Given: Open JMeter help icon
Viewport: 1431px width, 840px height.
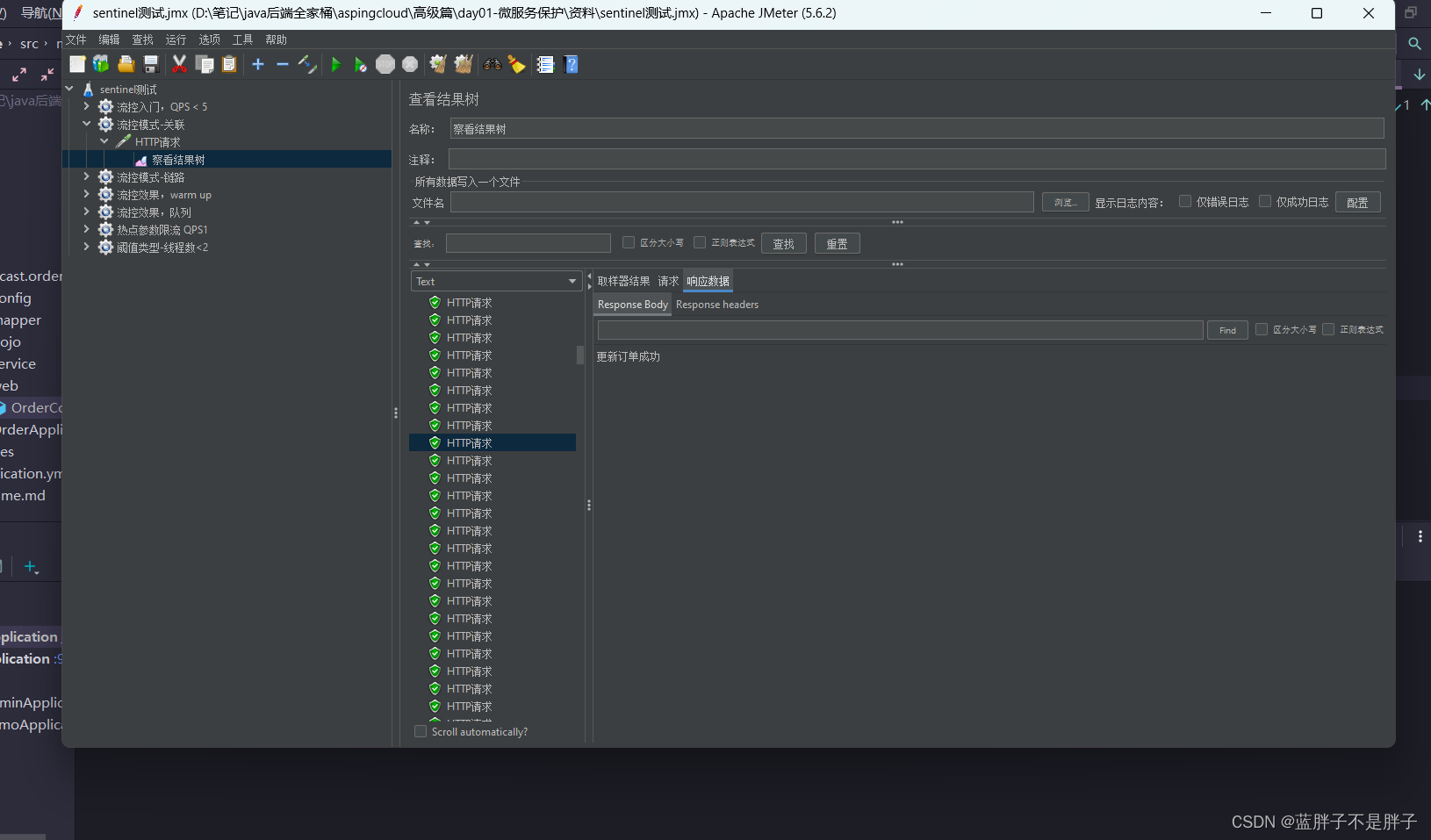Looking at the screenshot, I should pos(572,64).
